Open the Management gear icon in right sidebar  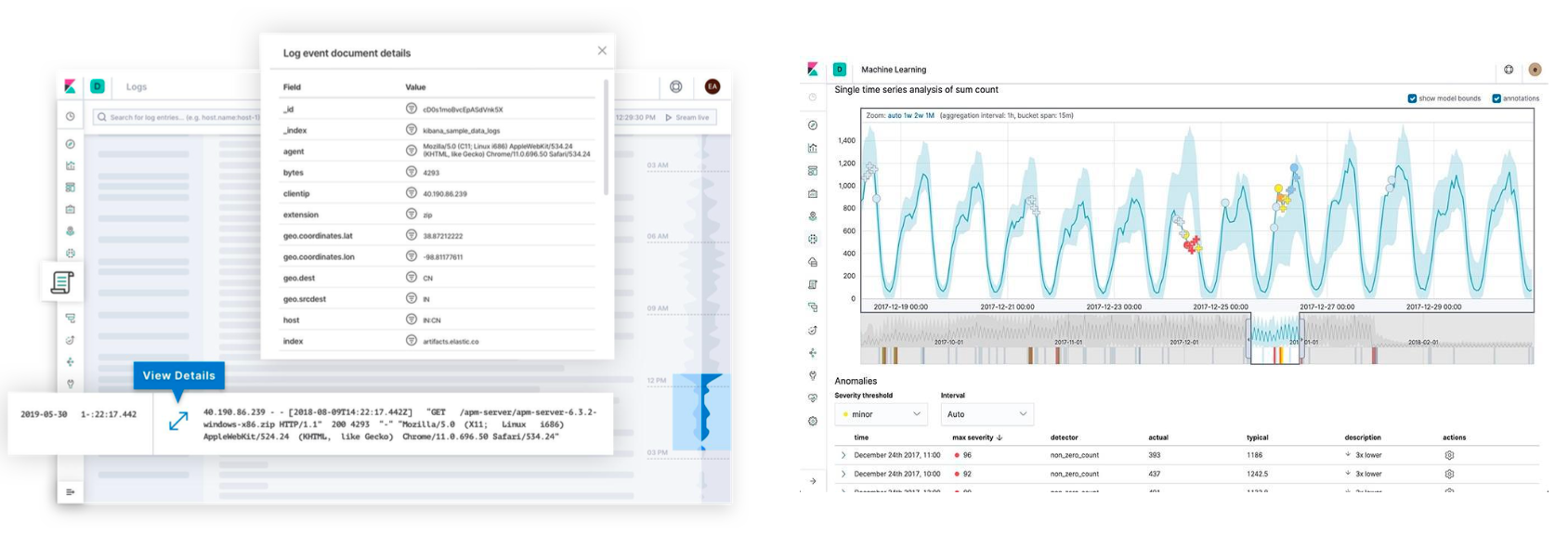click(x=813, y=421)
